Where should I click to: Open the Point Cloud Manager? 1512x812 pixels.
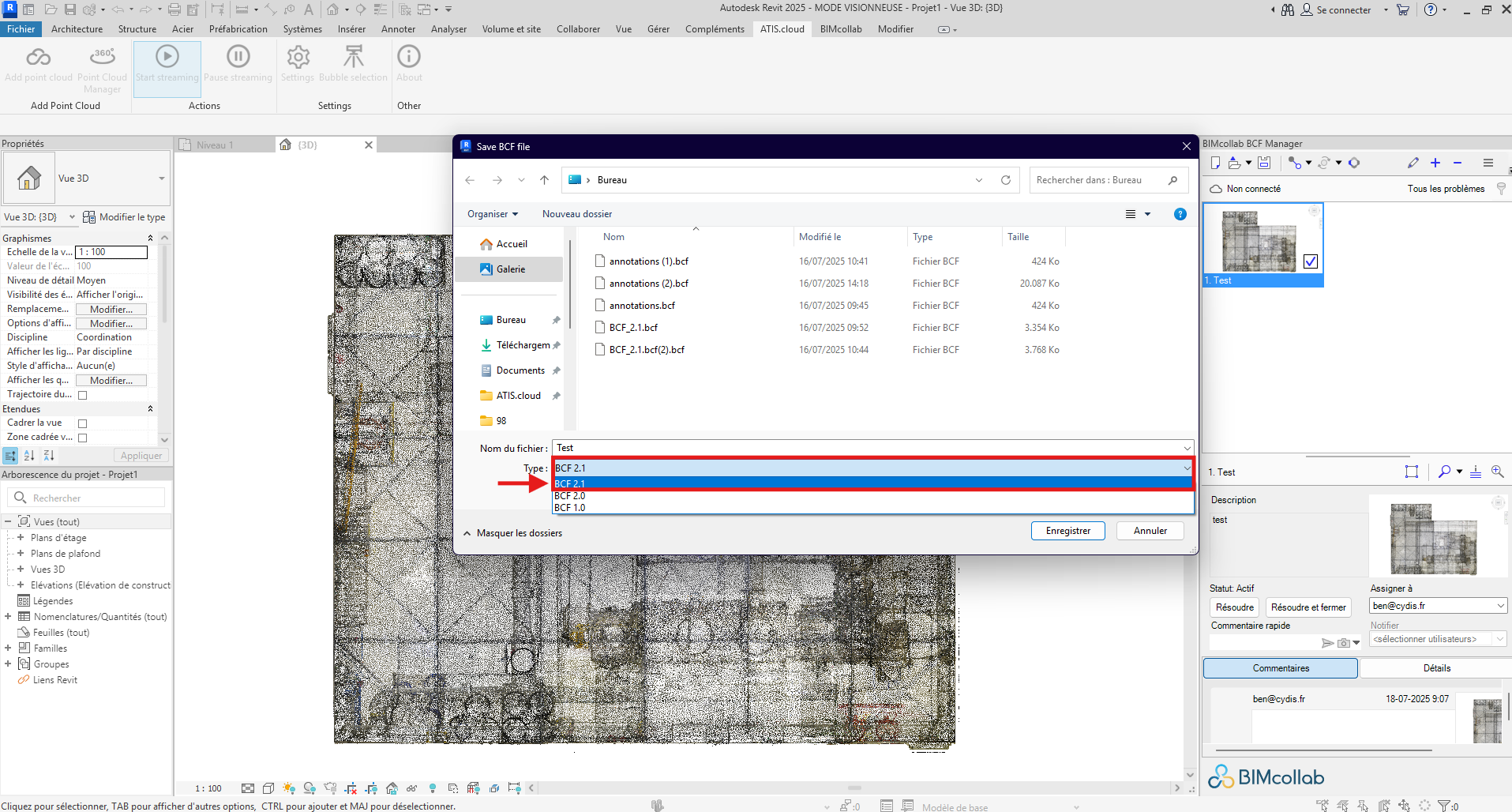point(102,57)
